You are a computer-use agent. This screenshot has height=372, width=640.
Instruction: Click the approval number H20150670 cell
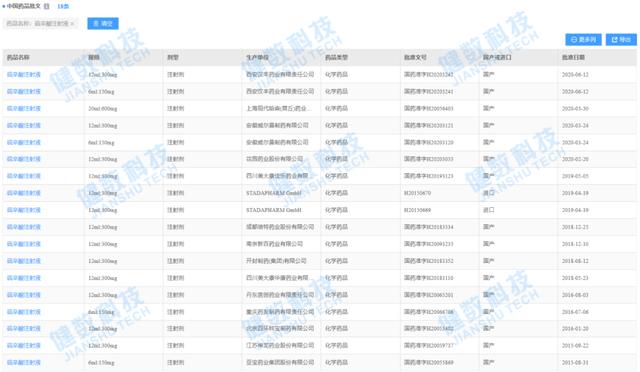tap(417, 193)
